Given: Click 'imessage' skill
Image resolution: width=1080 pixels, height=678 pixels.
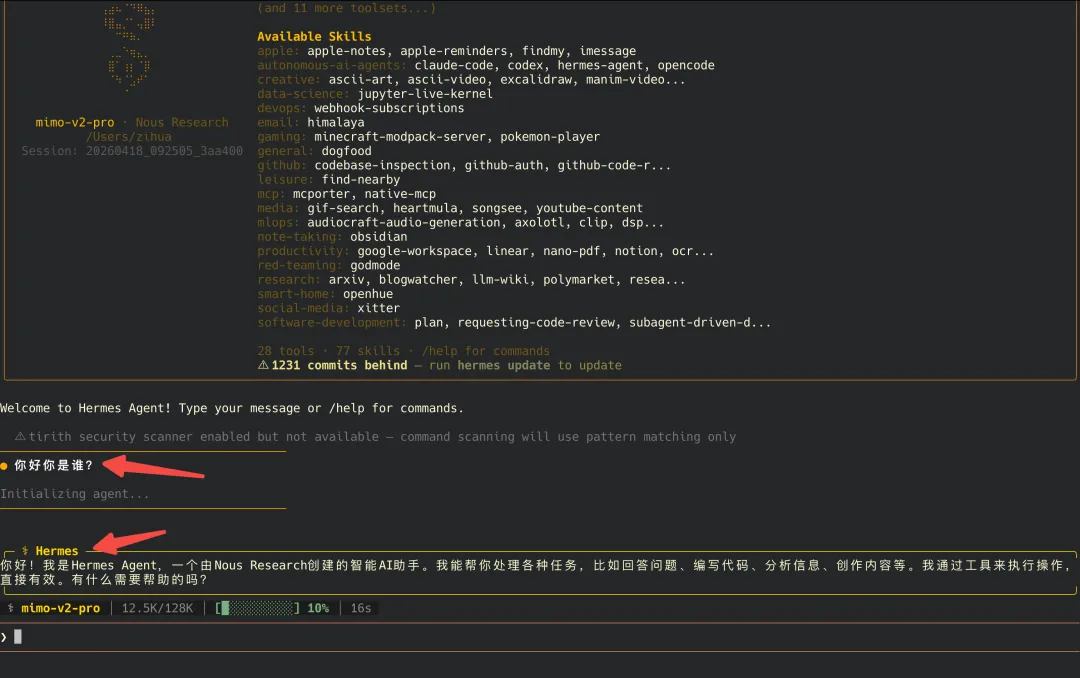Looking at the screenshot, I should pos(608,51).
